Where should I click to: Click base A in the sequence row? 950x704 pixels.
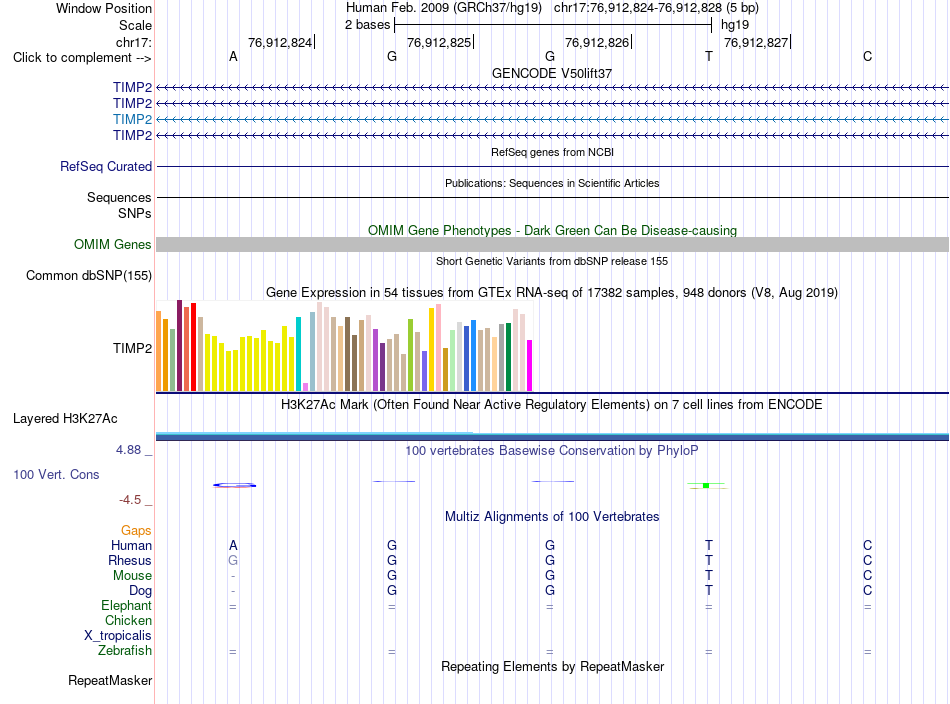pyautogui.click(x=233, y=56)
